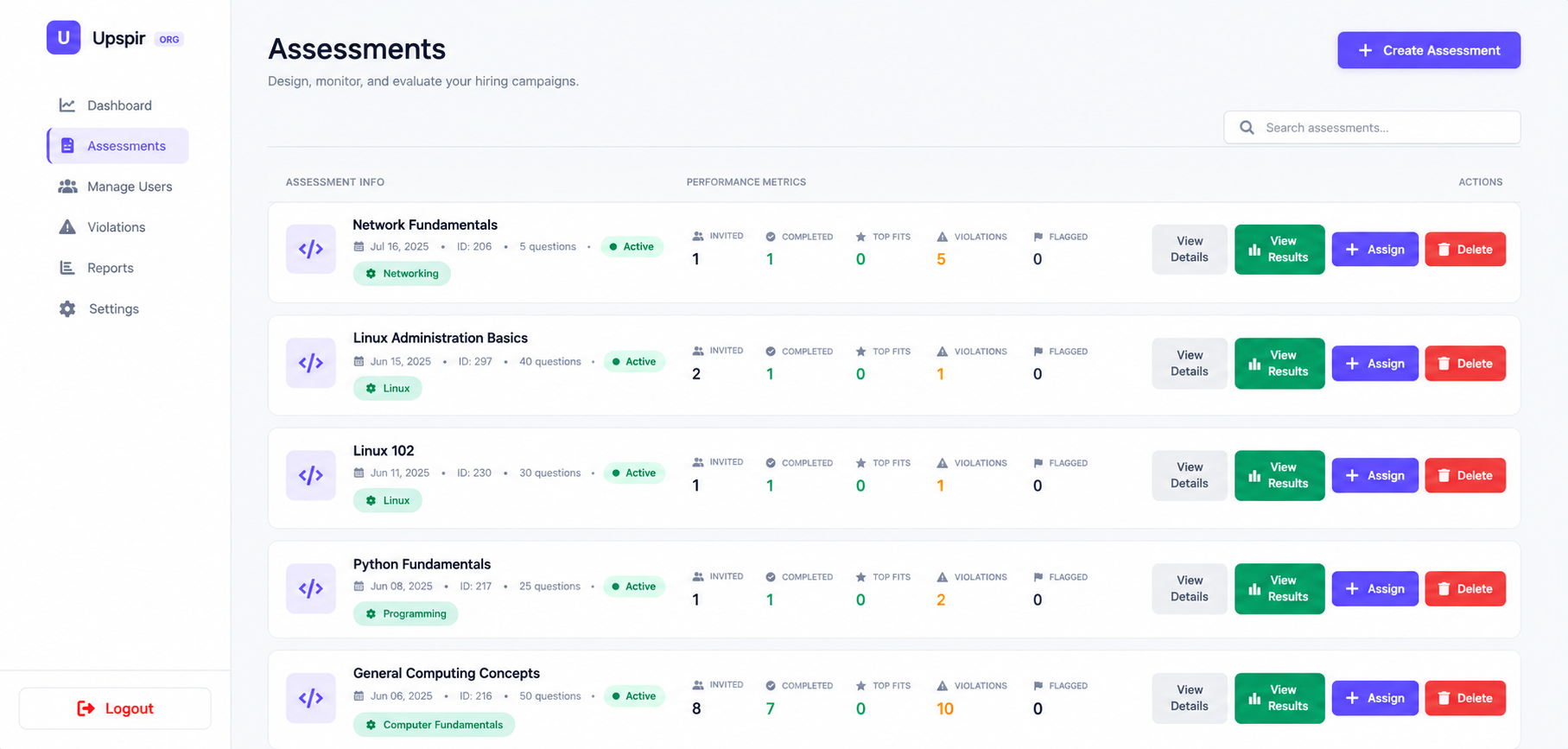Click the Linux tag on Linux 102
Viewport: 1568px width, 749px height.
[387, 501]
